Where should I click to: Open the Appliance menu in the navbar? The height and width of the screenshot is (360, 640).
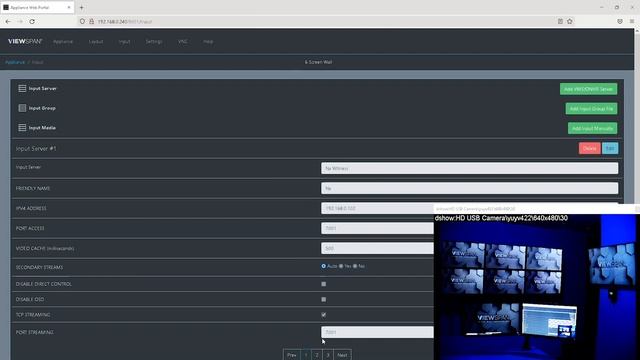point(63,42)
